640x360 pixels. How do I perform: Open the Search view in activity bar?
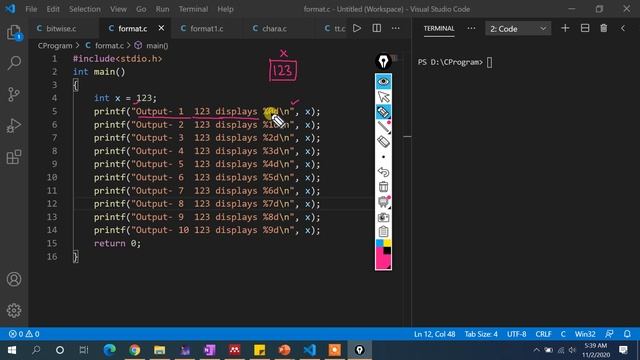pos(14,63)
